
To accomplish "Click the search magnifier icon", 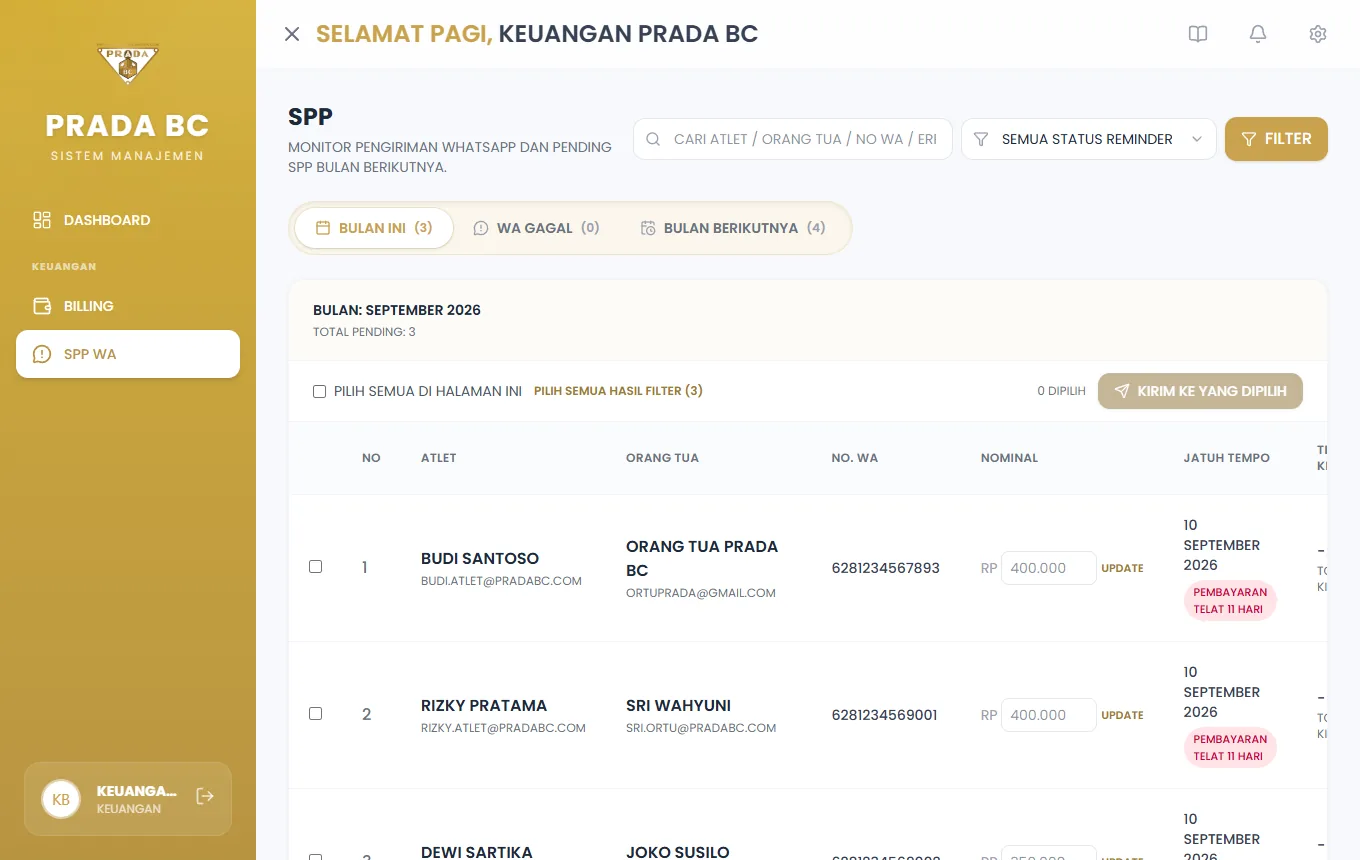I will click(x=653, y=139).
